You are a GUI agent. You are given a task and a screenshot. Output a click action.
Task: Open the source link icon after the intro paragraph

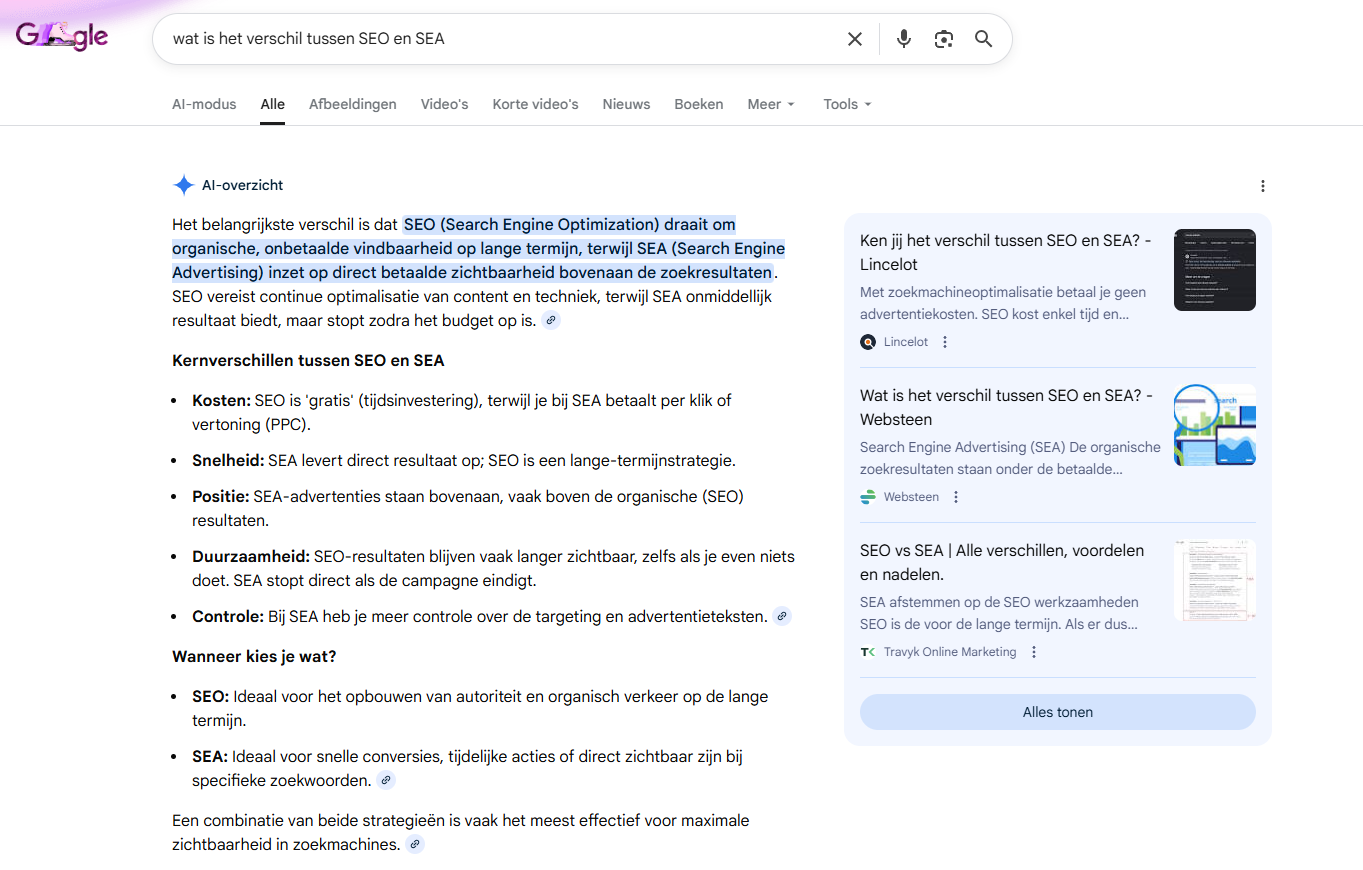click(x=550, y=319)
